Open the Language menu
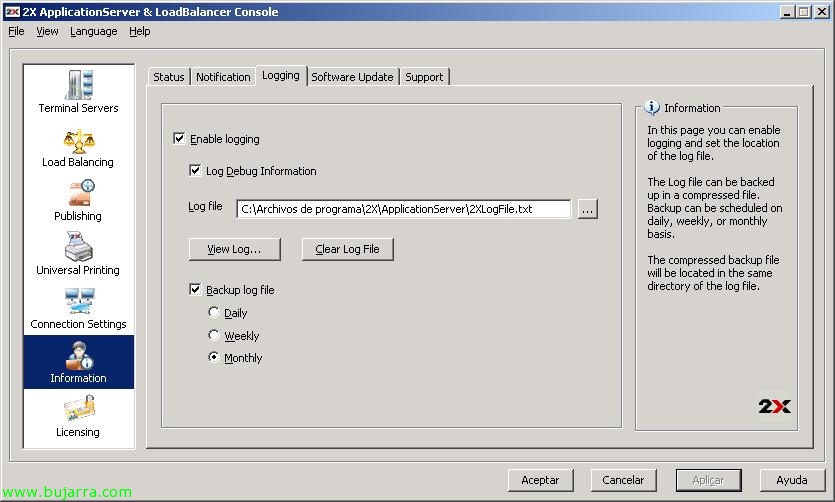Image resolution: width=835 pixels, height=502 pixels. point(94,31)
